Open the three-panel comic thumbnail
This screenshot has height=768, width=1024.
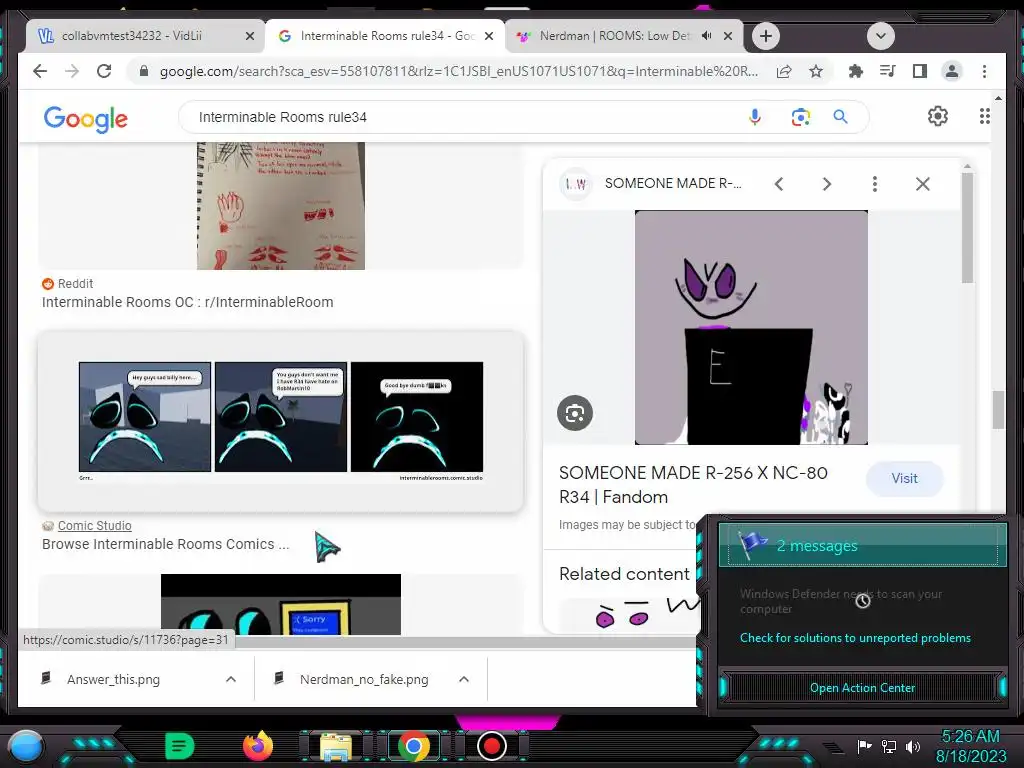[x=281, y=421]
